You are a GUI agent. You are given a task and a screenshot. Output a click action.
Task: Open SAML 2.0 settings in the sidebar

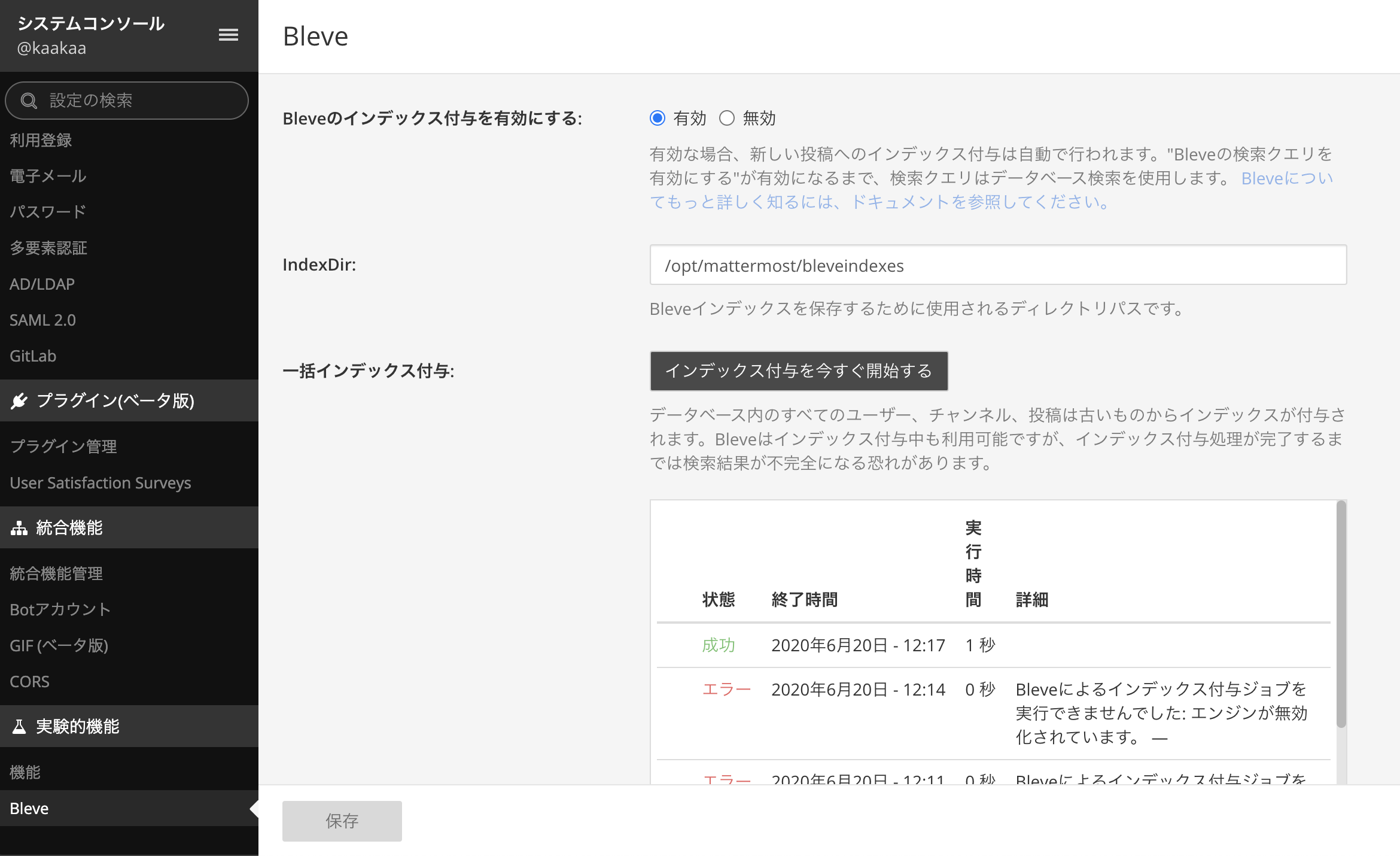42,320
